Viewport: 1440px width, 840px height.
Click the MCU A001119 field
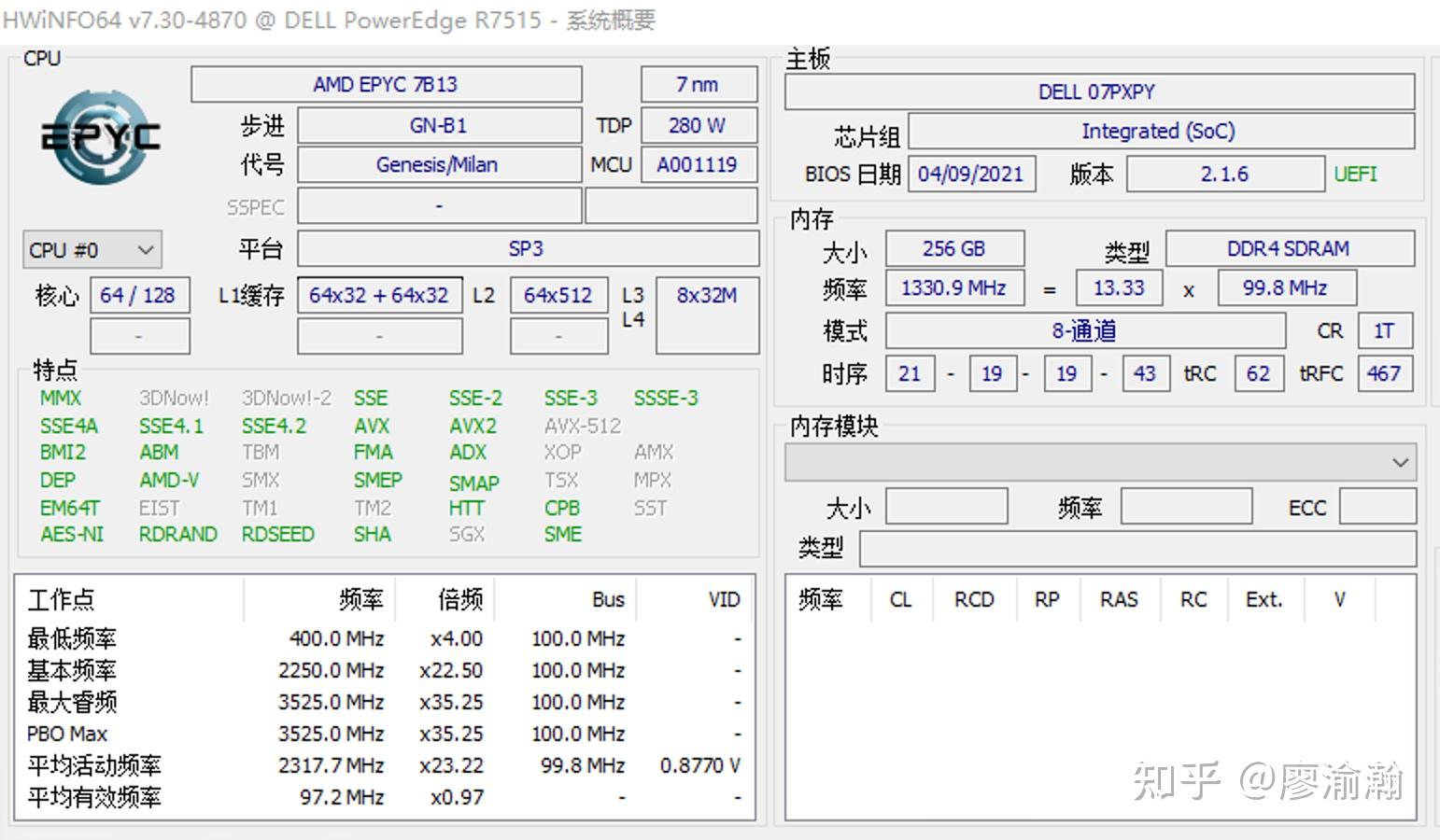(x=698, y=164)
